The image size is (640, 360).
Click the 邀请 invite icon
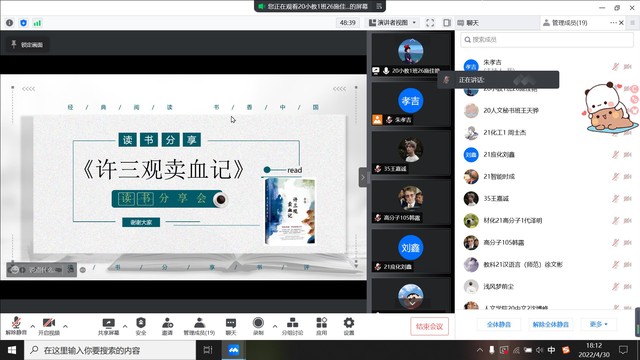pyautogui.click(x=167, y=323)
